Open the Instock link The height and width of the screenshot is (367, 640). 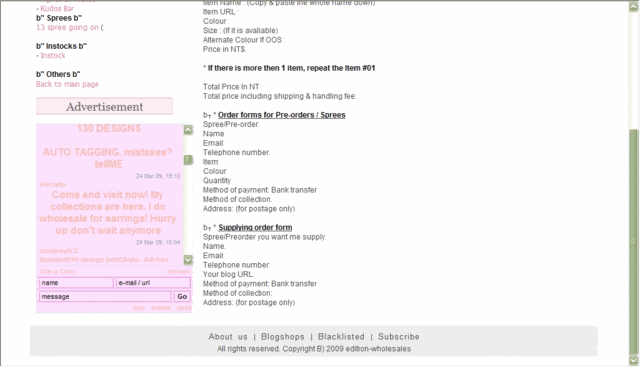(53, 56)
